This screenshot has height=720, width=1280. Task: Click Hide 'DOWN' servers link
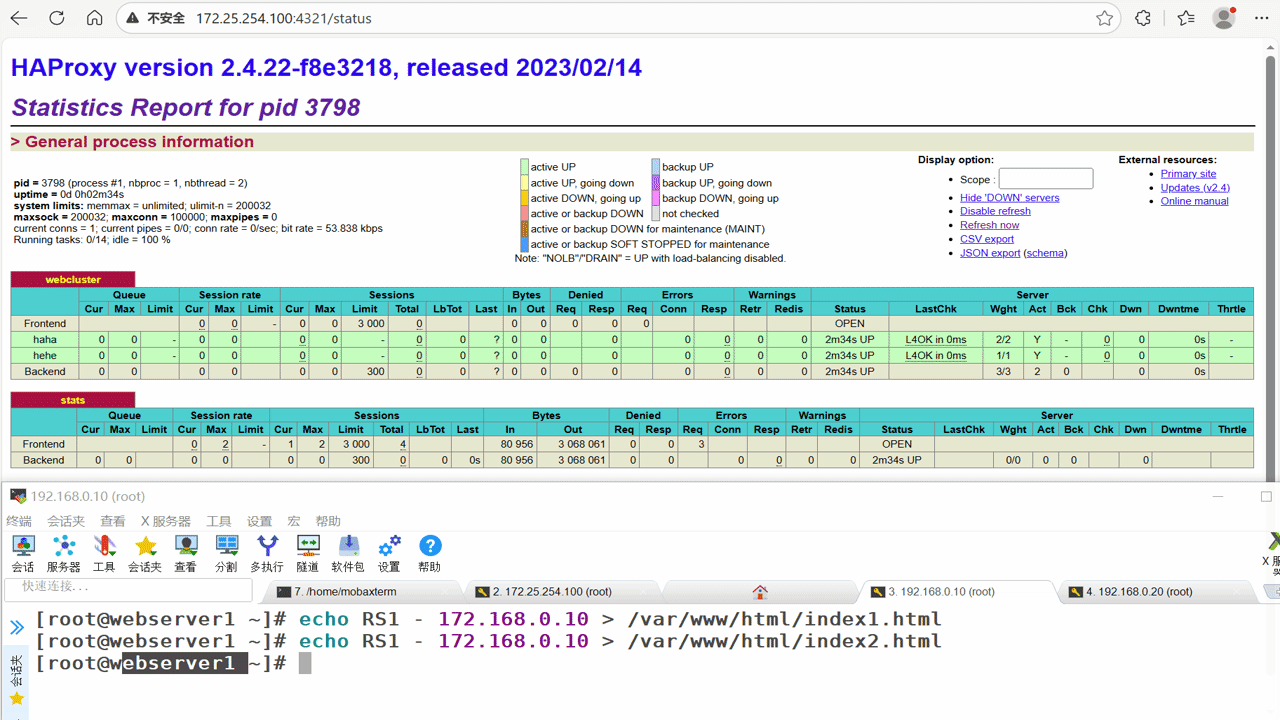[x=1009, y=198]
